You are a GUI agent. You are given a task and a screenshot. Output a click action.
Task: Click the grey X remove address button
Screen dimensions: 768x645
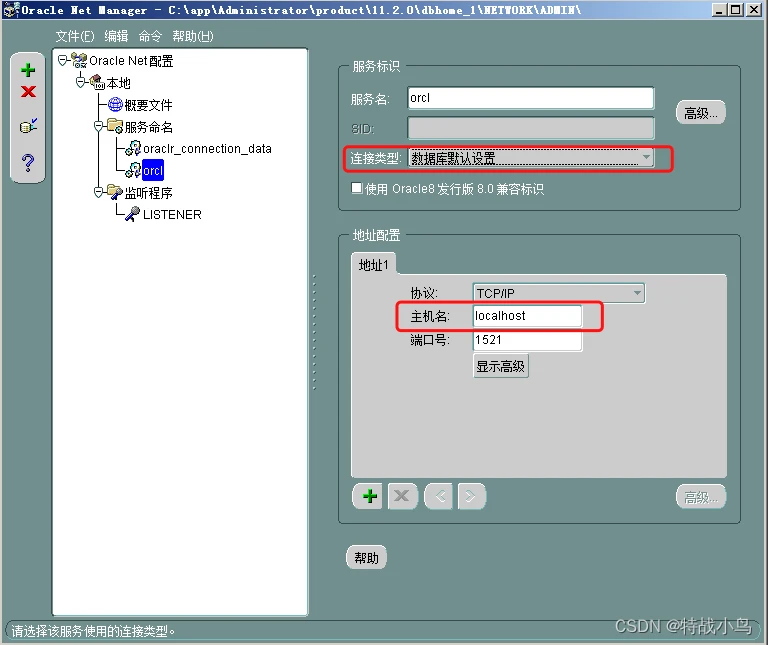tap(403, 496)
